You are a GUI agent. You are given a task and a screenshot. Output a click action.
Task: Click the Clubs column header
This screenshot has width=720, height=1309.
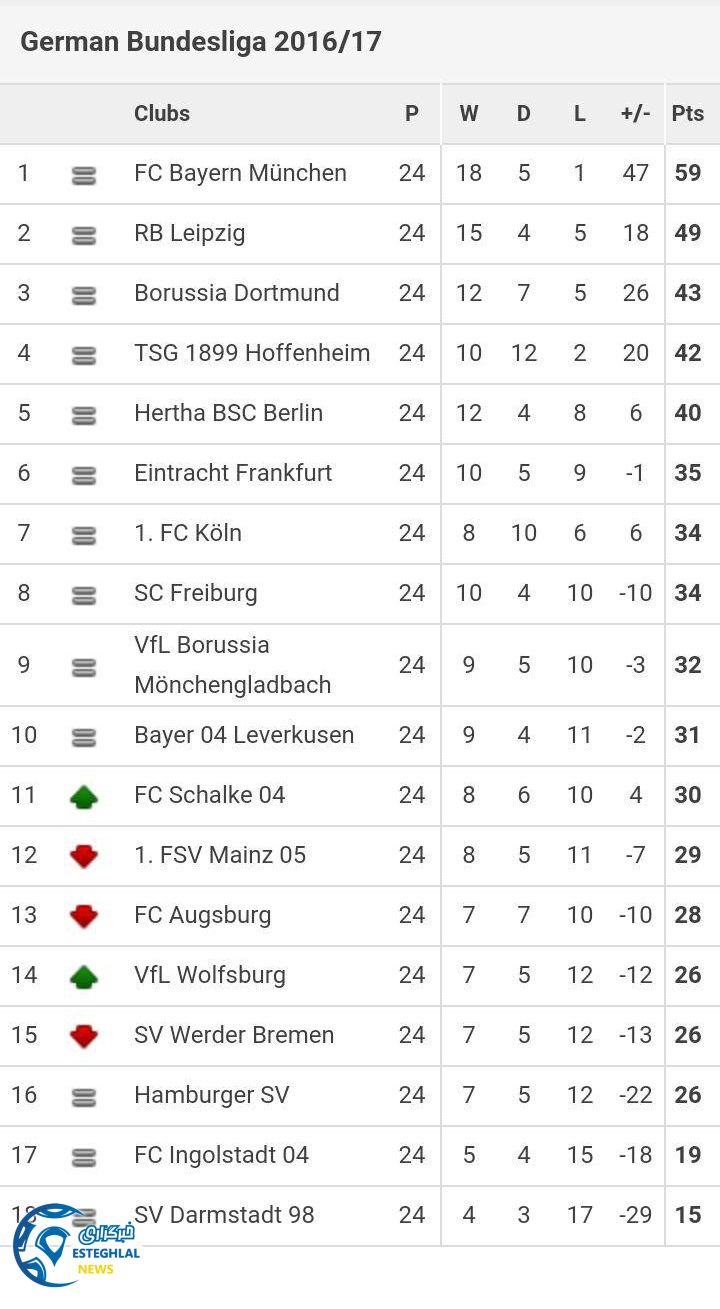coord(162,113)
